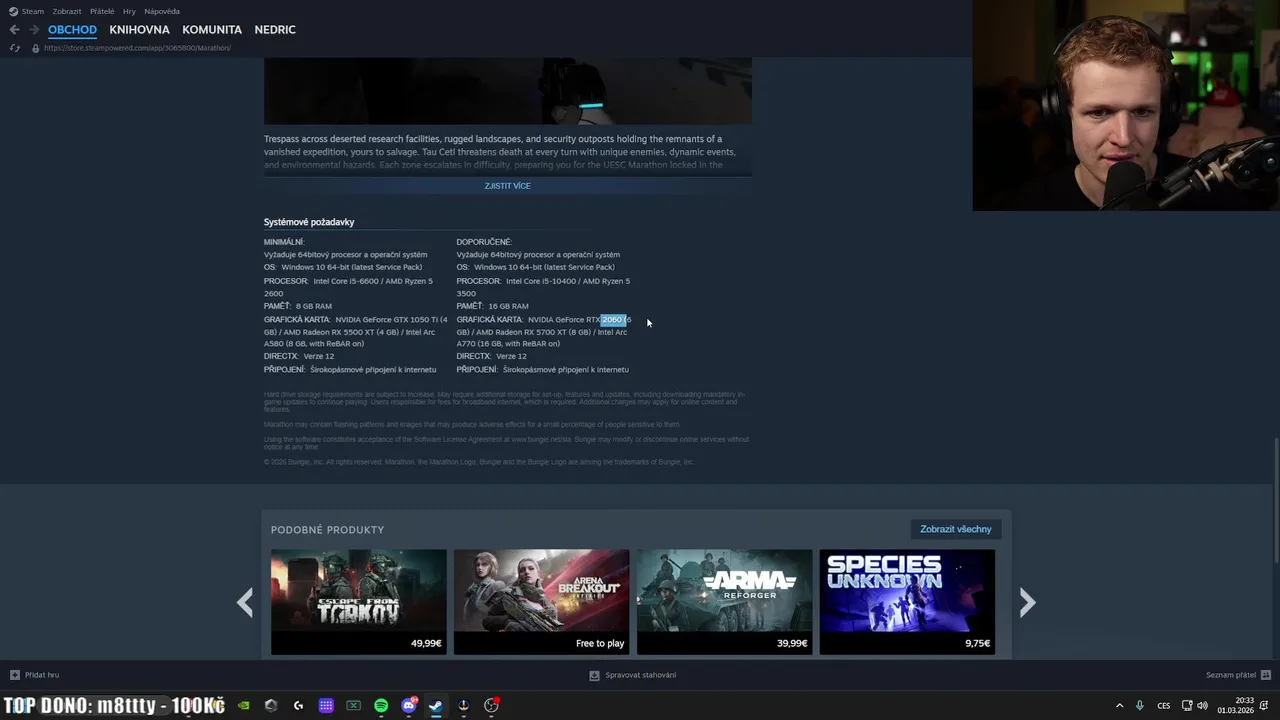Show next similar products with right arrow
The width and height of the screenshot is (1280, 720).
click(x=1027, y=602)
